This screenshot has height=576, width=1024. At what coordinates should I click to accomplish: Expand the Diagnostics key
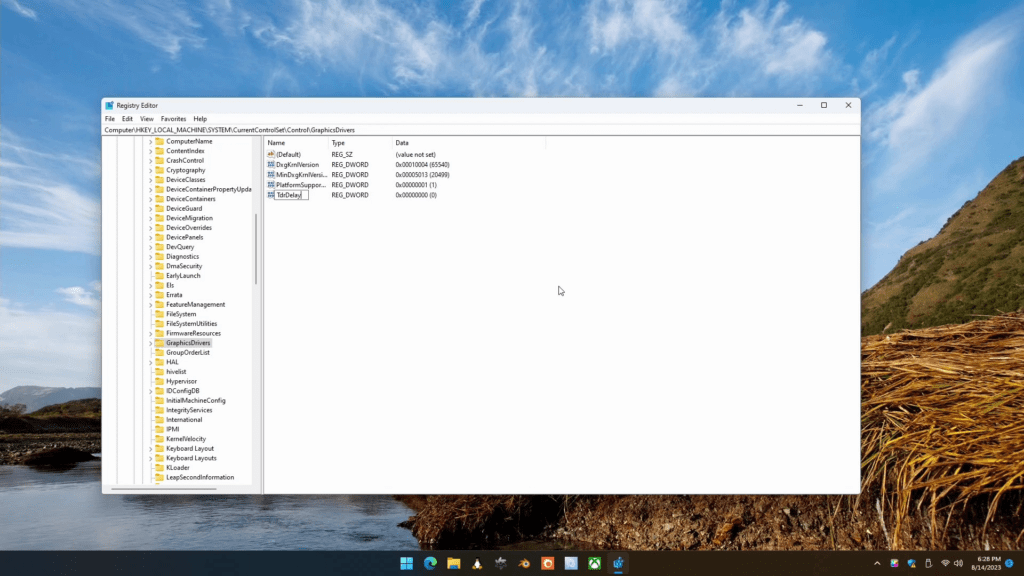[150, 257]
